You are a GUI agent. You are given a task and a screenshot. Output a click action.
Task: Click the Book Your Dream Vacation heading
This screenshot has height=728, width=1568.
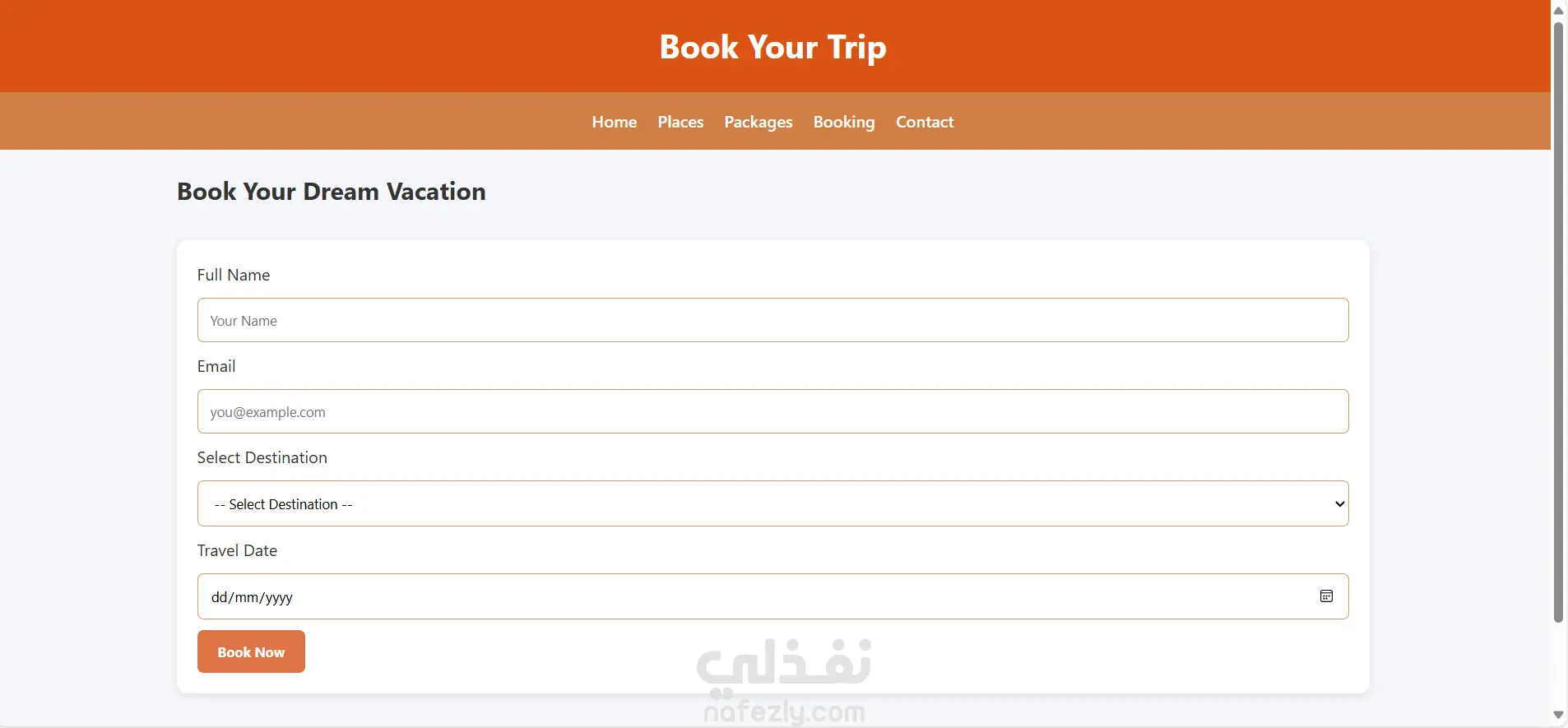click(331, 192)
